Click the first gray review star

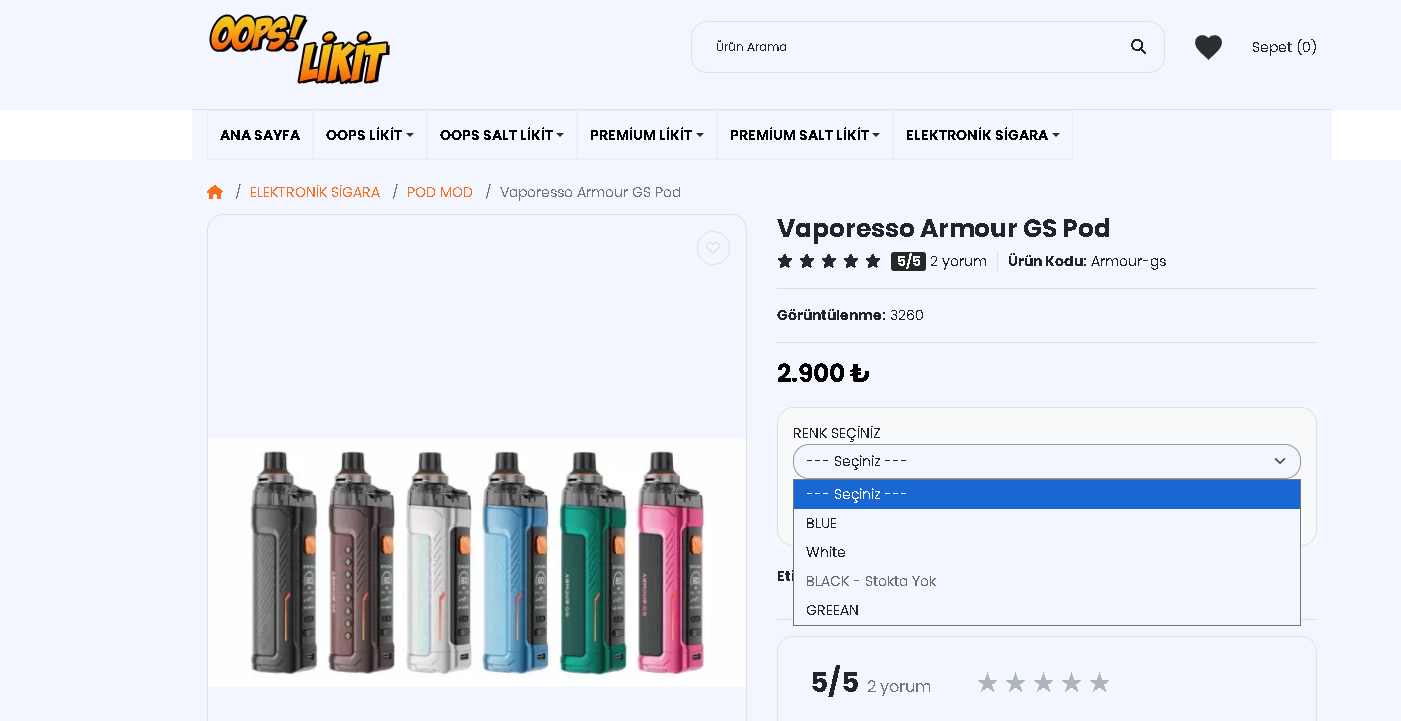click(987, 683)
